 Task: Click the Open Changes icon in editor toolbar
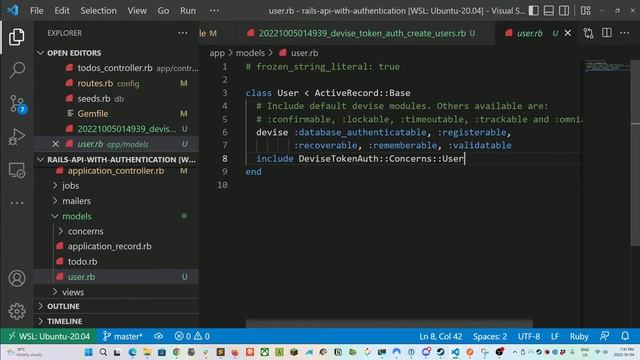pos(588,33)
